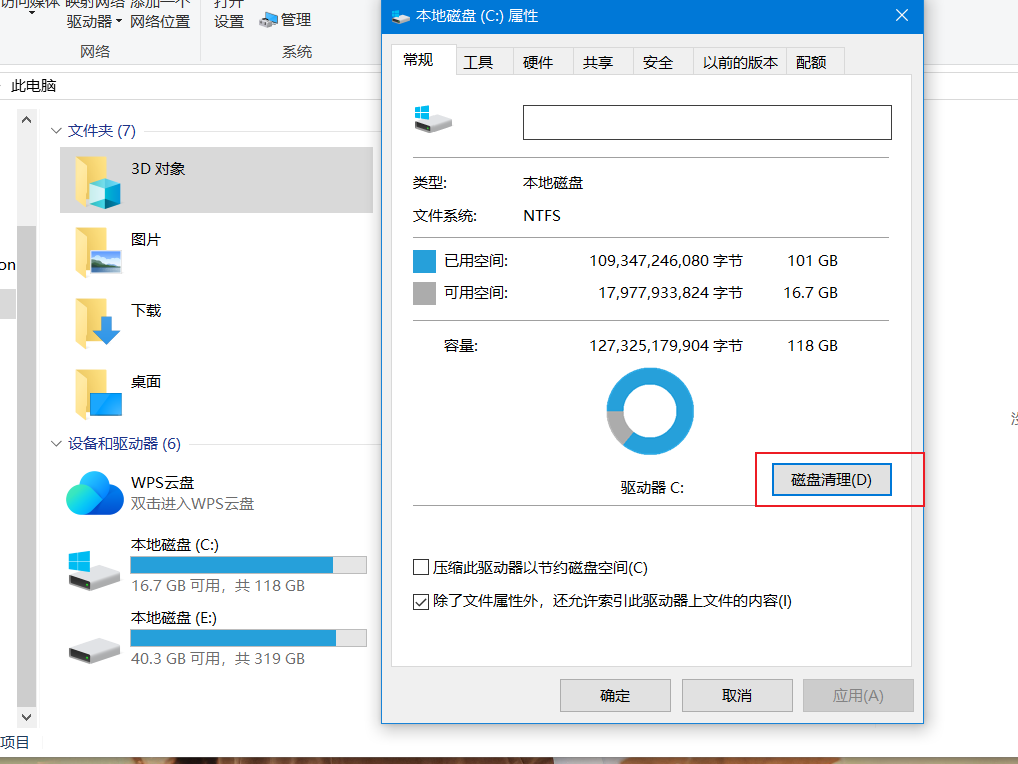
Task: Click the 本地磁盘 (E:) label in list
Action: coord(173,617)
